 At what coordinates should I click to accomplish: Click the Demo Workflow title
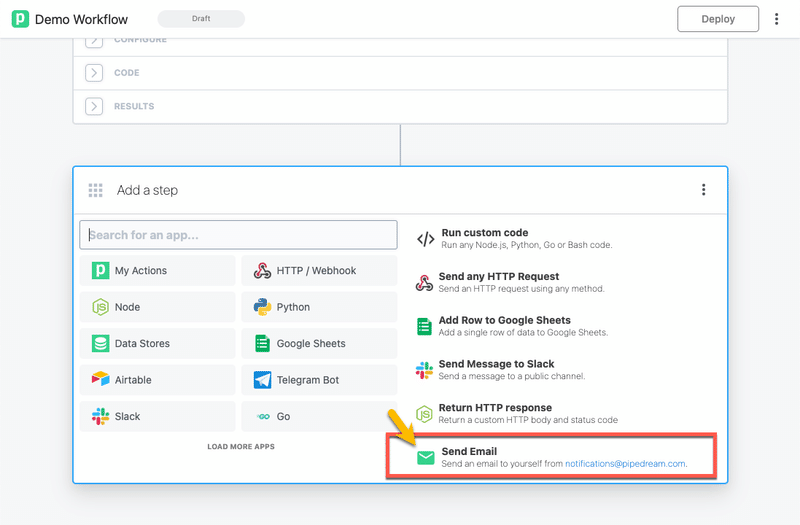81,19
